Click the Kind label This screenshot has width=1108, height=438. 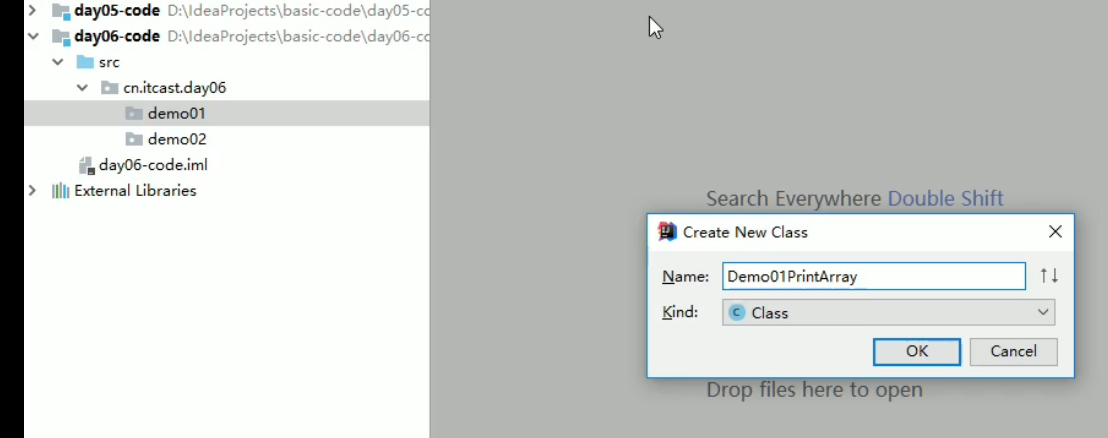(x=680, y=312)
